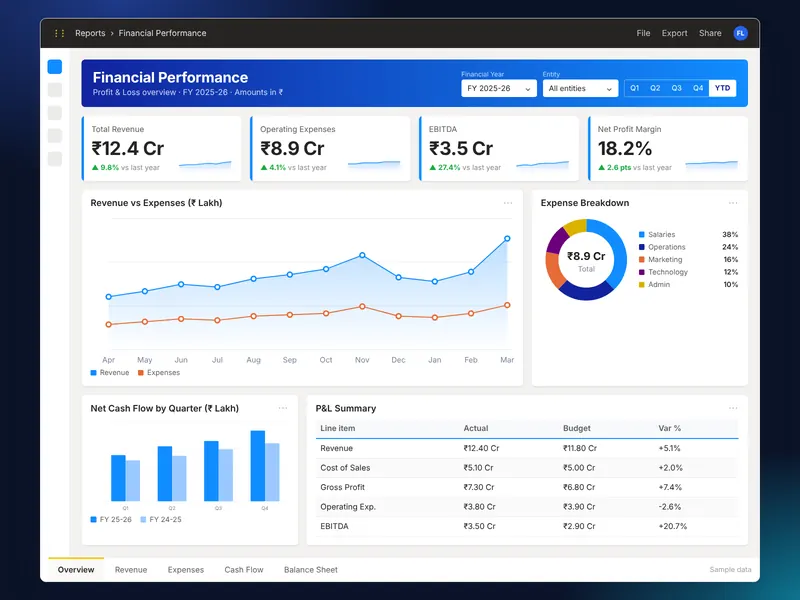
Task: Switch to the Revenue tab
Action: point(131,570)
